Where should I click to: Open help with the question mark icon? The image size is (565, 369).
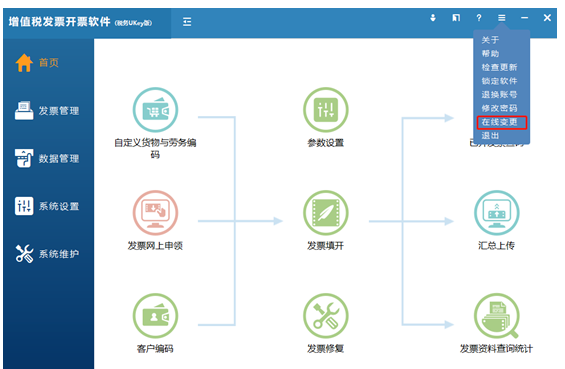coord(479,18)
